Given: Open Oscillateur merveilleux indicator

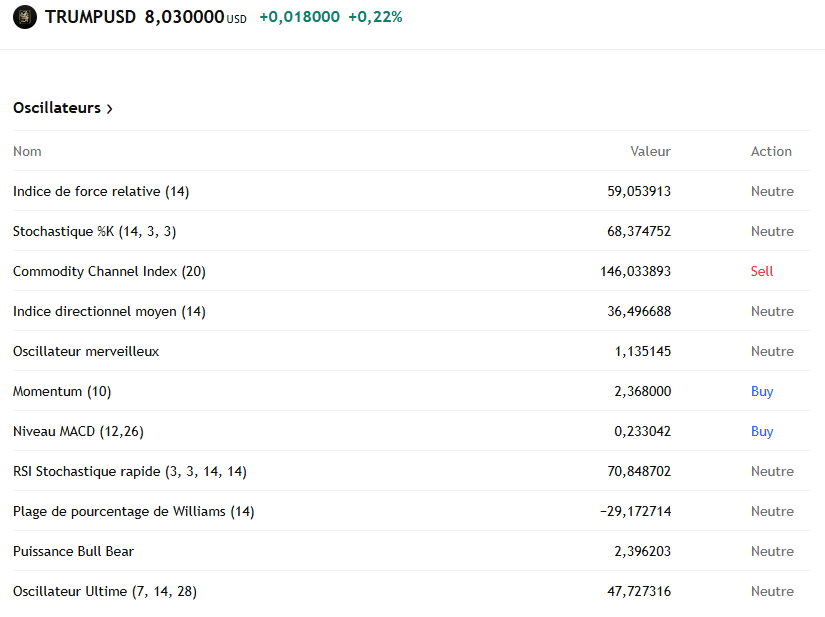Looking at the screenshot, I should [x=84, y=351].
